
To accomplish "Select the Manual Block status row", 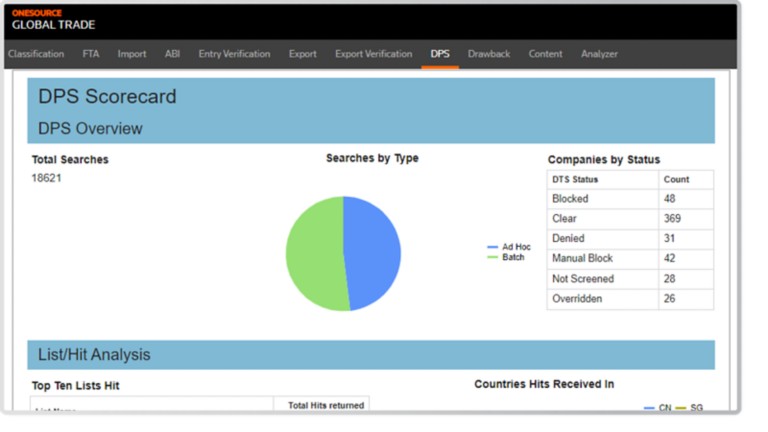I will coord(630,259).
